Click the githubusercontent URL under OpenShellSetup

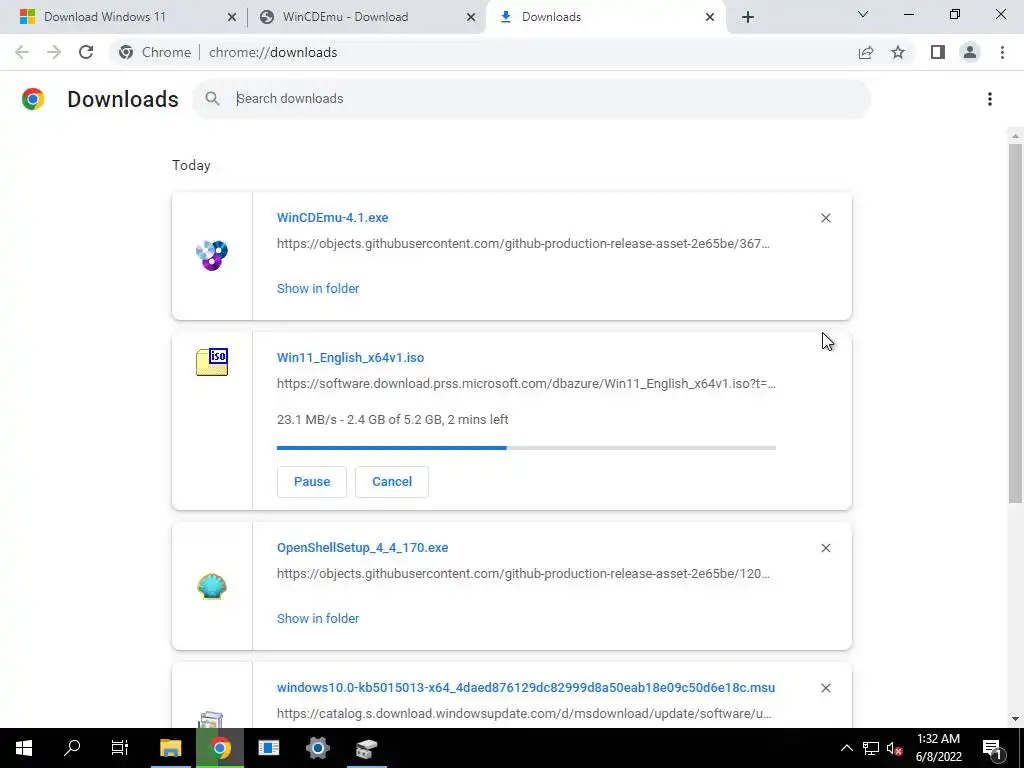point(523,573)
